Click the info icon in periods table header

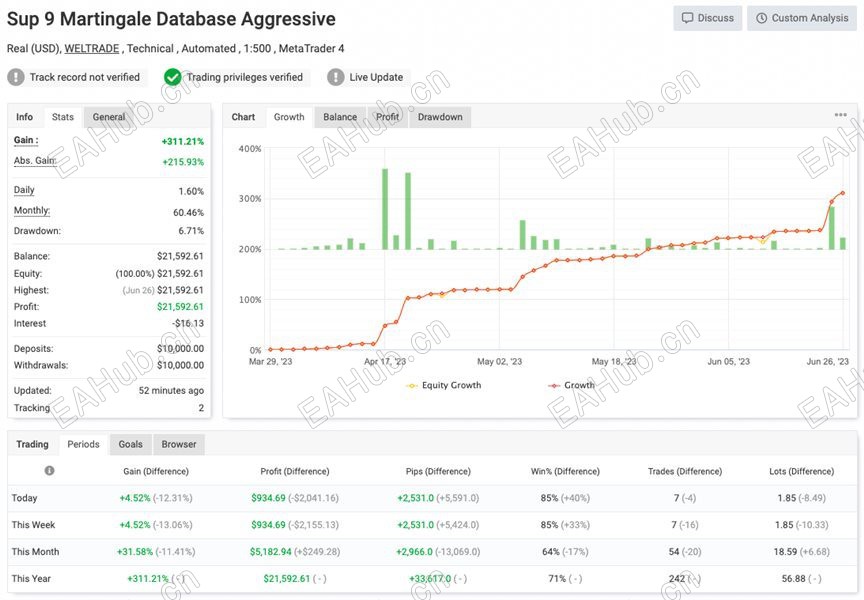(x=50, y=471)
